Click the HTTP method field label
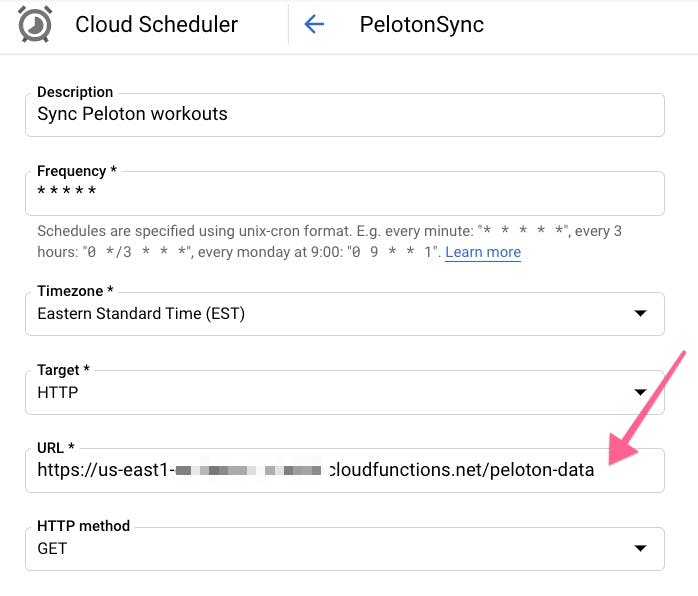Image resolution: width=698 pixels, height=596 pixels. (x=84, y=525)
